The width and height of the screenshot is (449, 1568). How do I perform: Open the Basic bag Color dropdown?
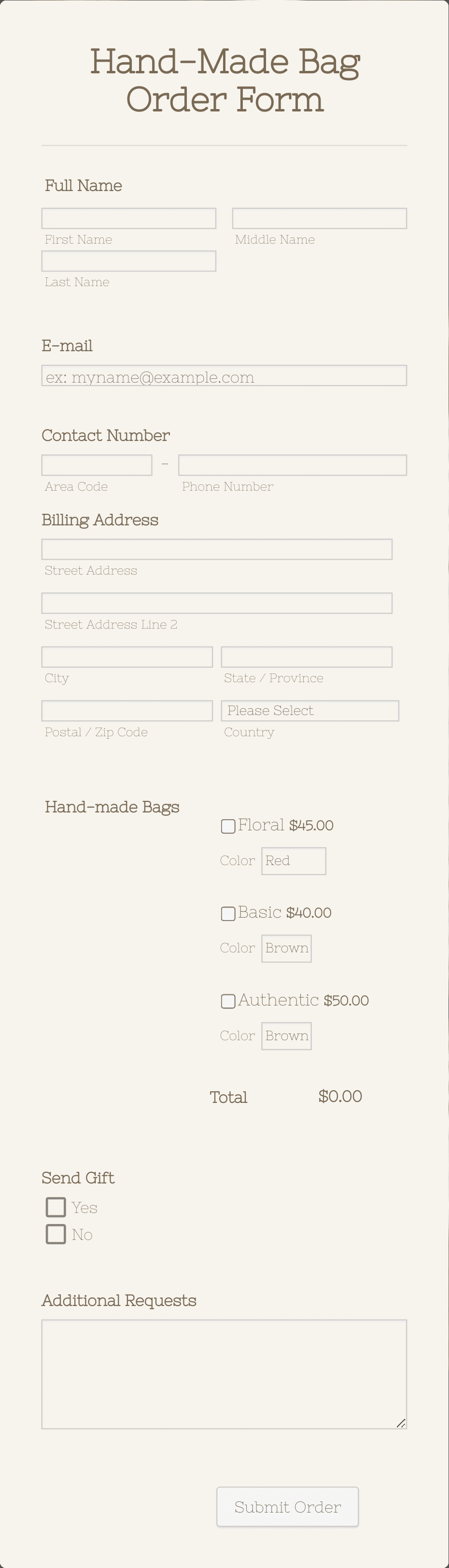click(x=286, y=948)
